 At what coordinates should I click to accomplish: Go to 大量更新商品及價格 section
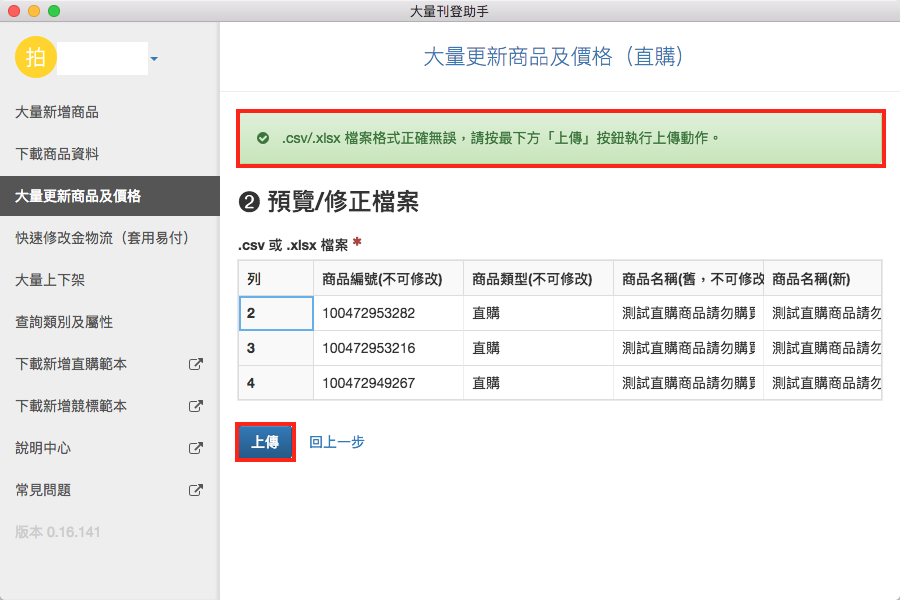pyautogui.click(x=78, y=196)
